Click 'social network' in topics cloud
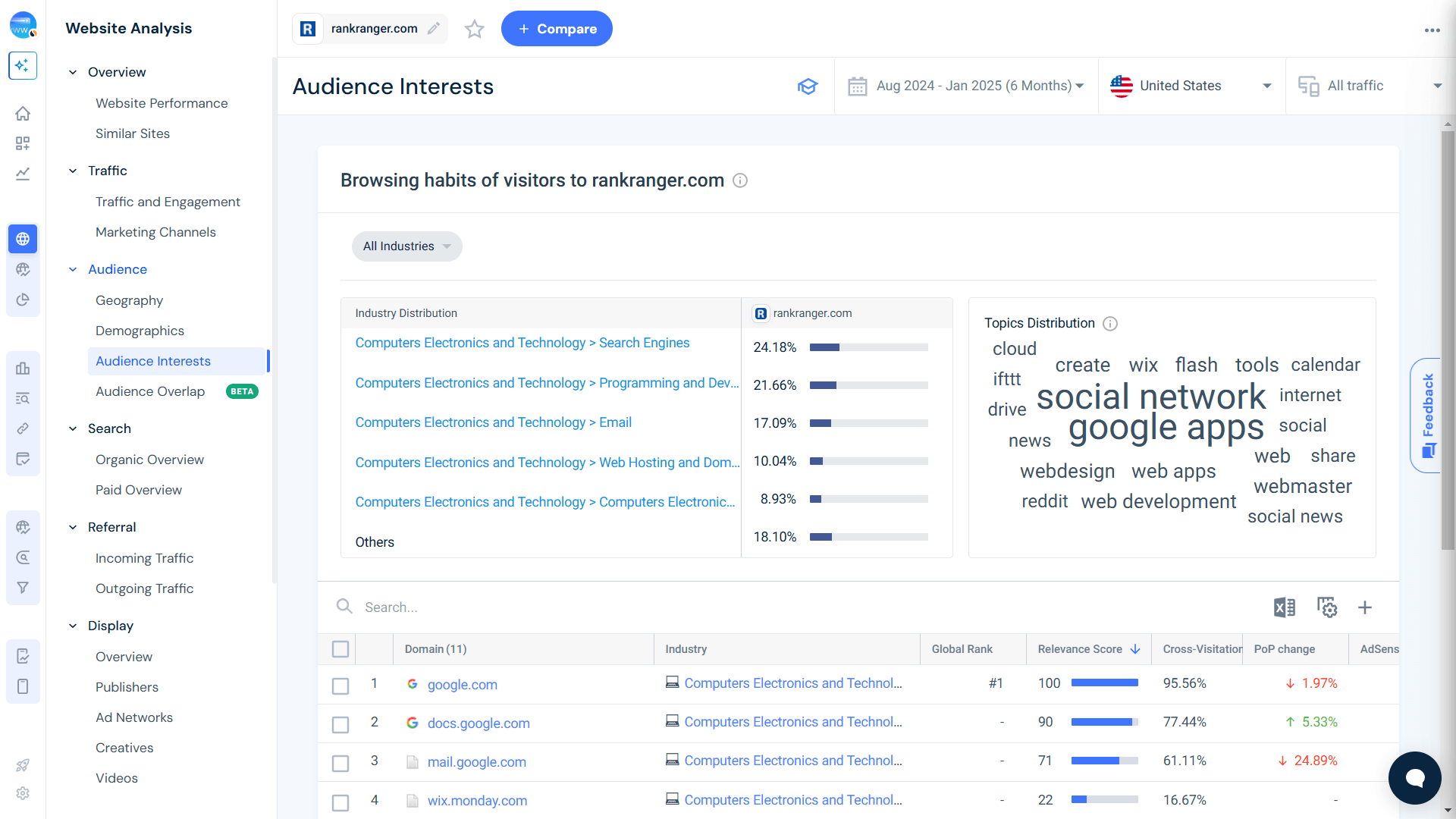Screen dimensions: 1456x819 click(x=1151, y=397)
